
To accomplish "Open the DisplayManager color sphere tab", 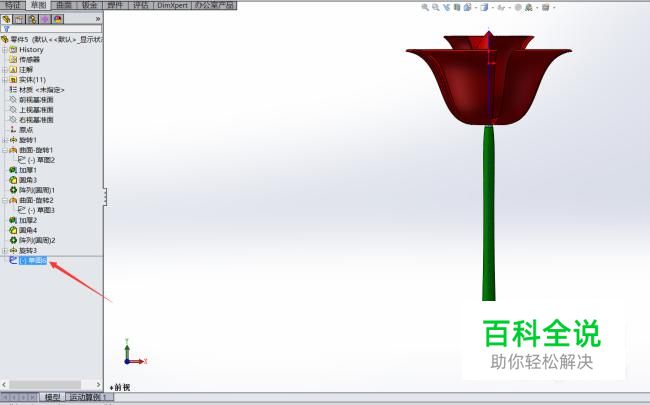I will coord(58,19).
